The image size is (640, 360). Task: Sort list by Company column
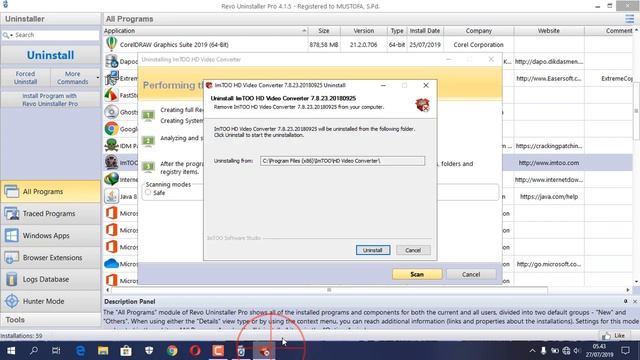click(478, 31)
